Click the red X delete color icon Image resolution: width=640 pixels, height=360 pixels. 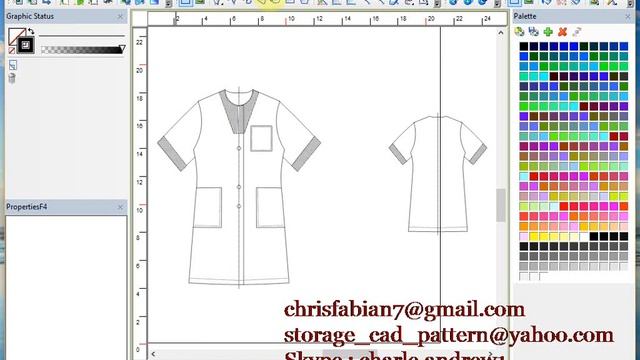click(x=562, y=31)
